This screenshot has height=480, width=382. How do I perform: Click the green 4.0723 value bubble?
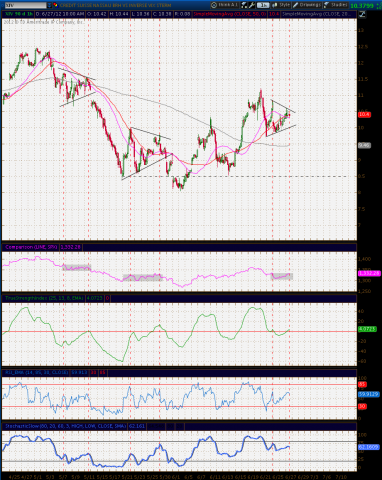(367, 329)
